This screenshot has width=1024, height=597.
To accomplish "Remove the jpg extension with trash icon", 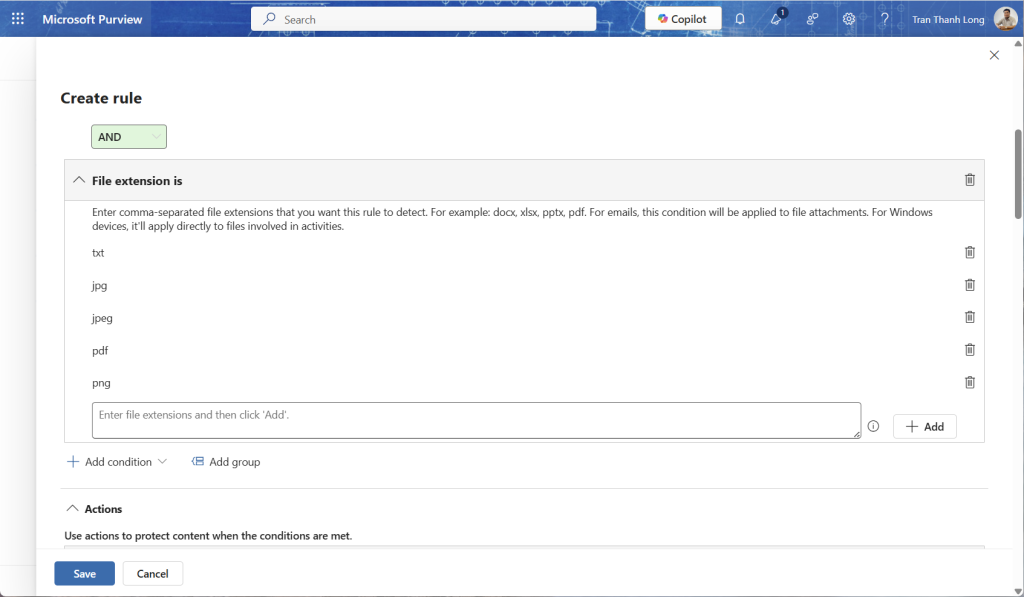I will 969,285.
